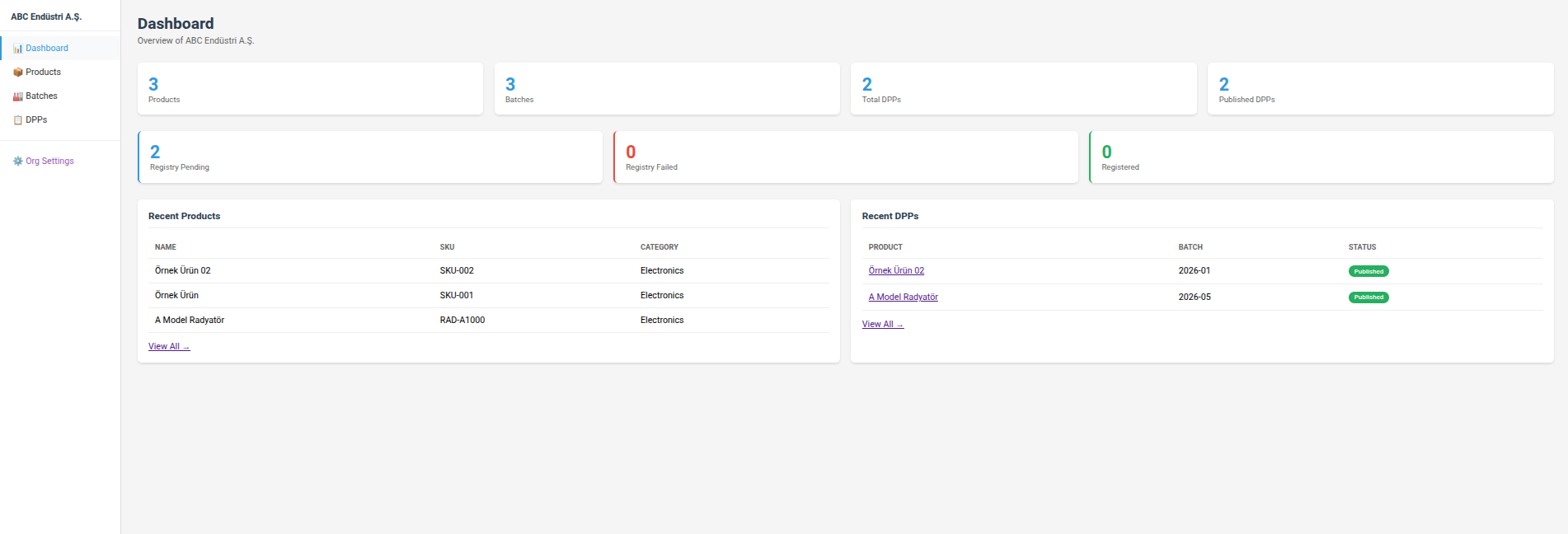The image size is (1568, 534).
Task: Click View All under Recent Products
Action: (169, 346)
